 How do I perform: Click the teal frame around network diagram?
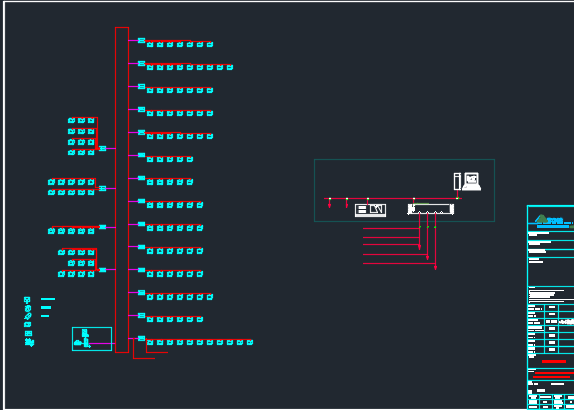[405, 190]
